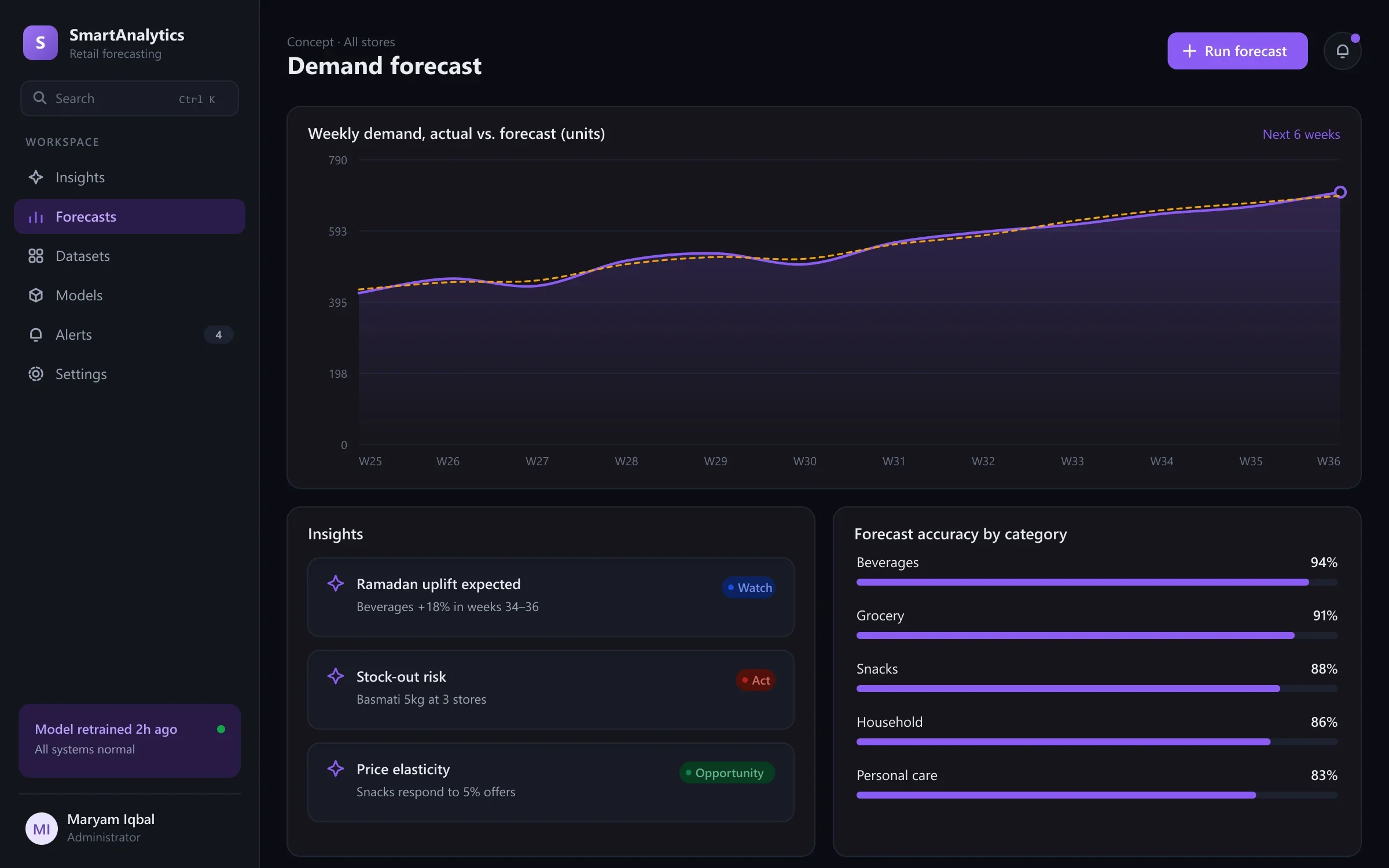Click the Administrator role text
The image size is (1389, 868).
pyautogui.click(x=104, y=837)
